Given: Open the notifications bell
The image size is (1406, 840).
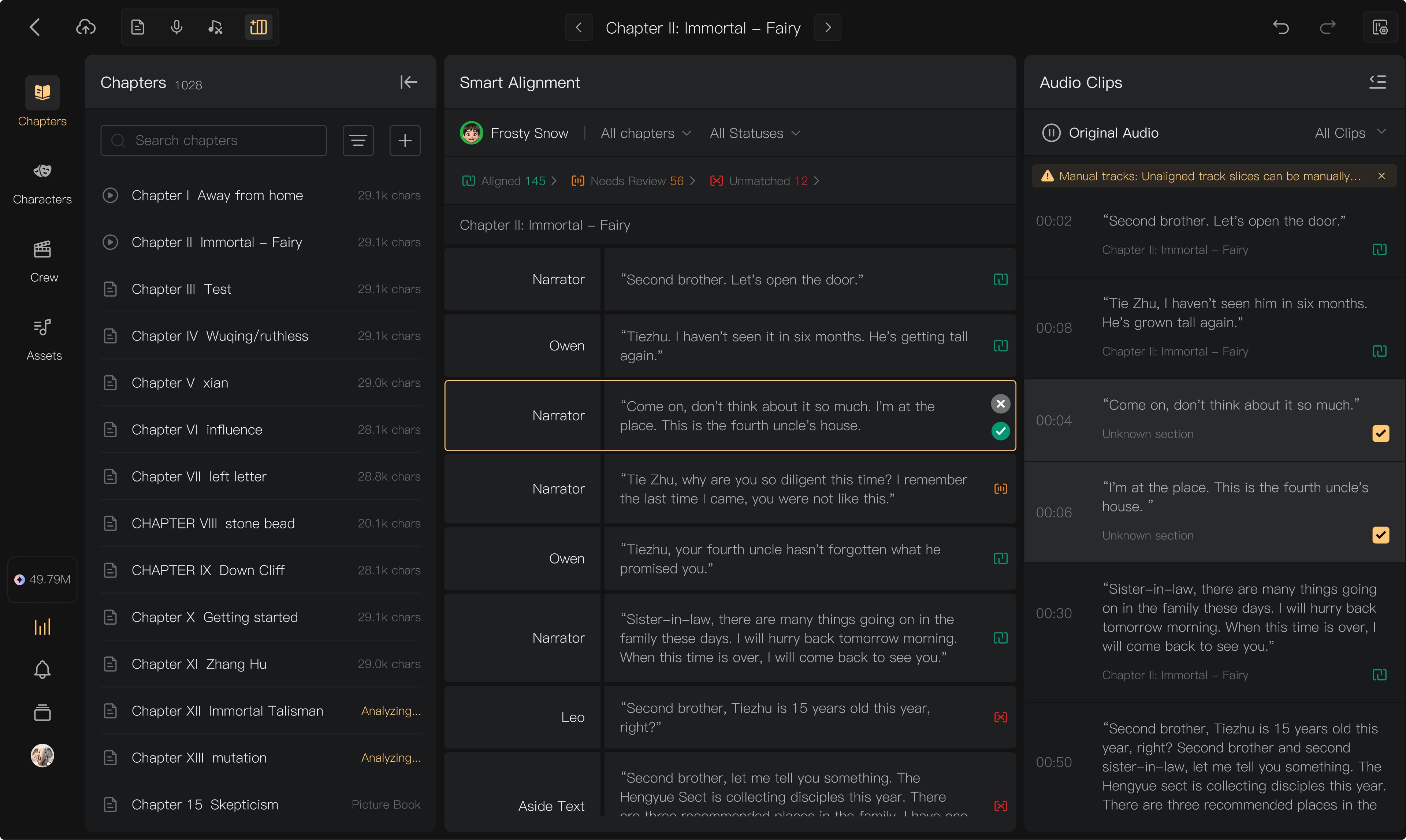Looking at the screenshot, I should [42, 670].
